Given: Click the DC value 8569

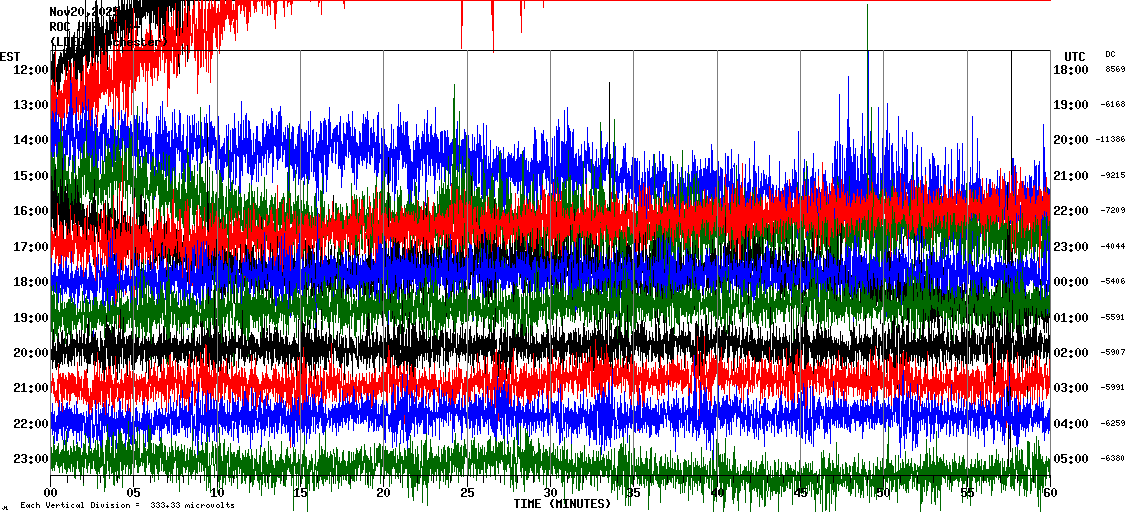Looking at the screenshot, I should coord(1115,70).
